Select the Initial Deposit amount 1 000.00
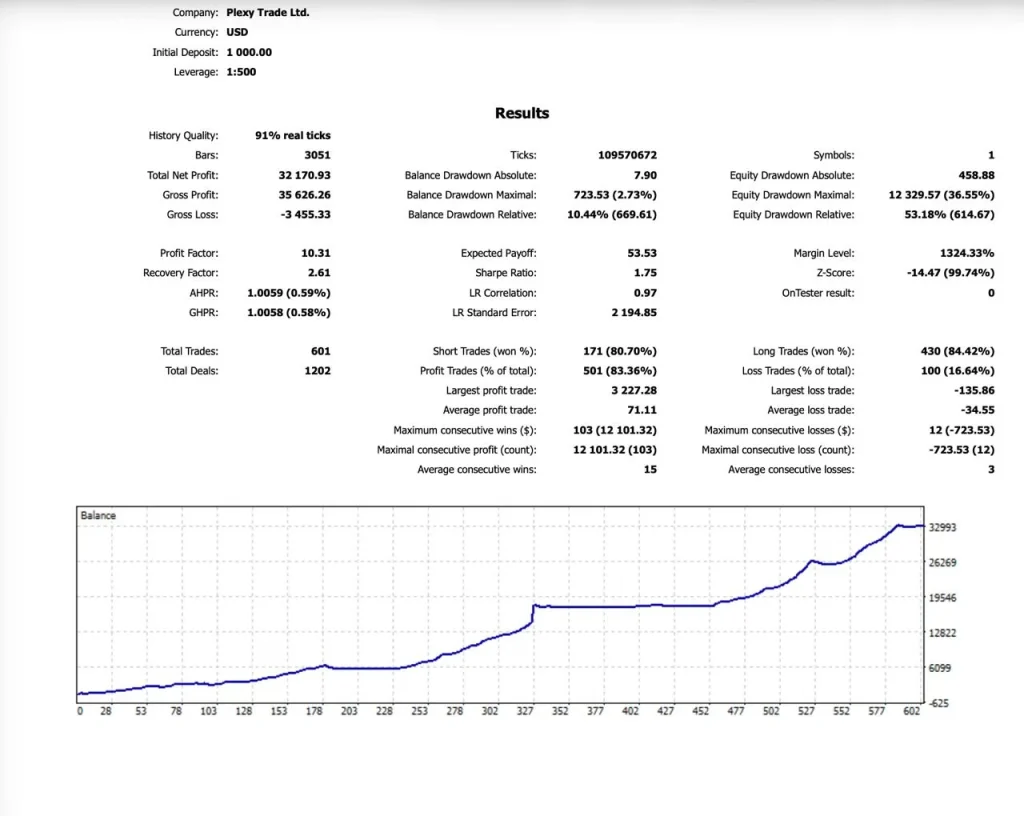 click(249, 52)
